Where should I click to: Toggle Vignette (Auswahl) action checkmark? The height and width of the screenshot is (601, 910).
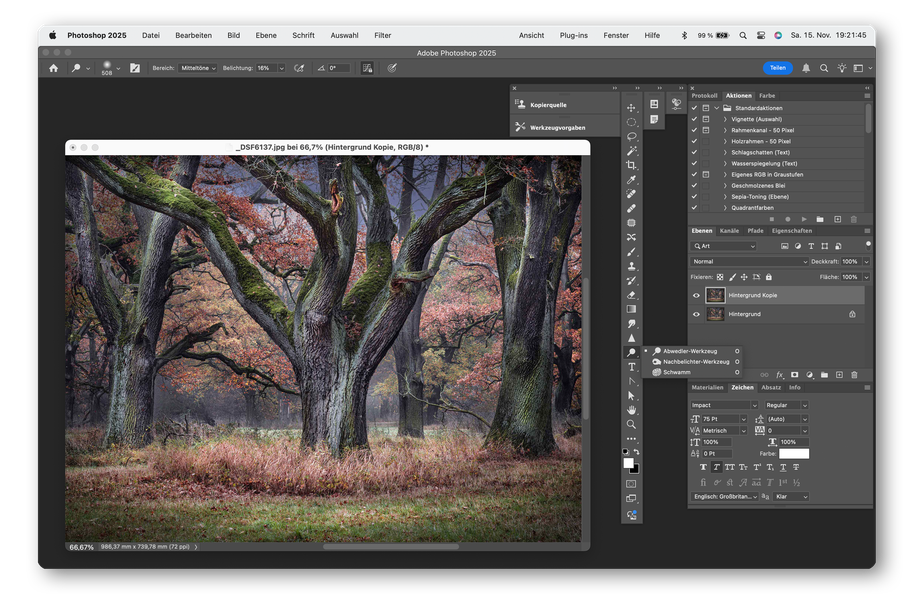[x=694, y=119]
